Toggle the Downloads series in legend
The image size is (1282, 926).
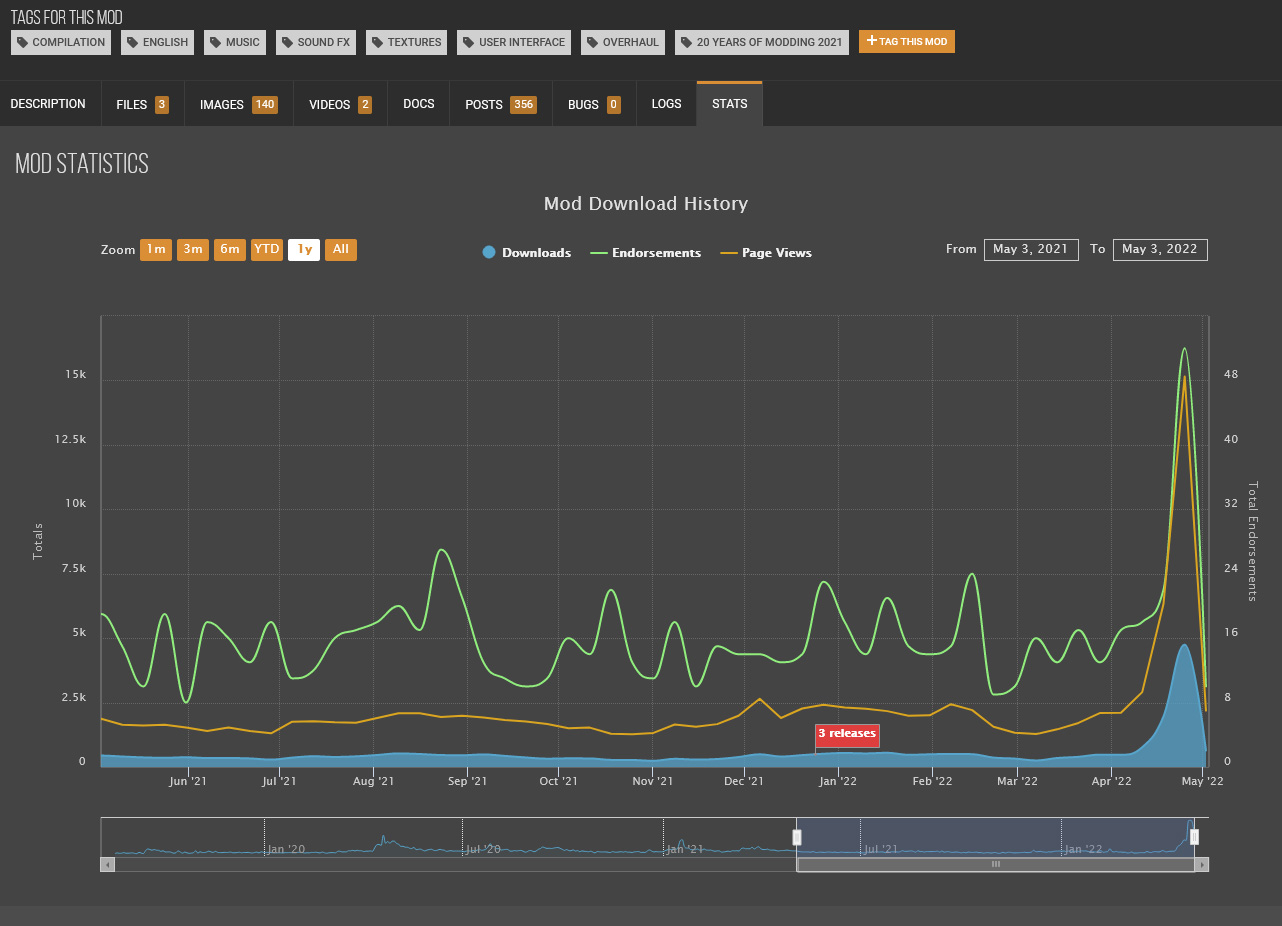tap(527, 253)
